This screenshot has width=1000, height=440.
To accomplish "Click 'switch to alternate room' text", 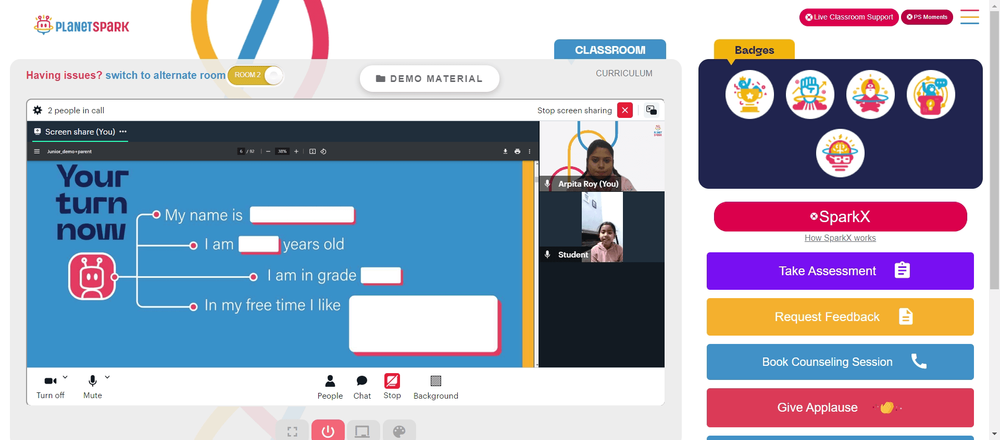I will tap(166, 75).
